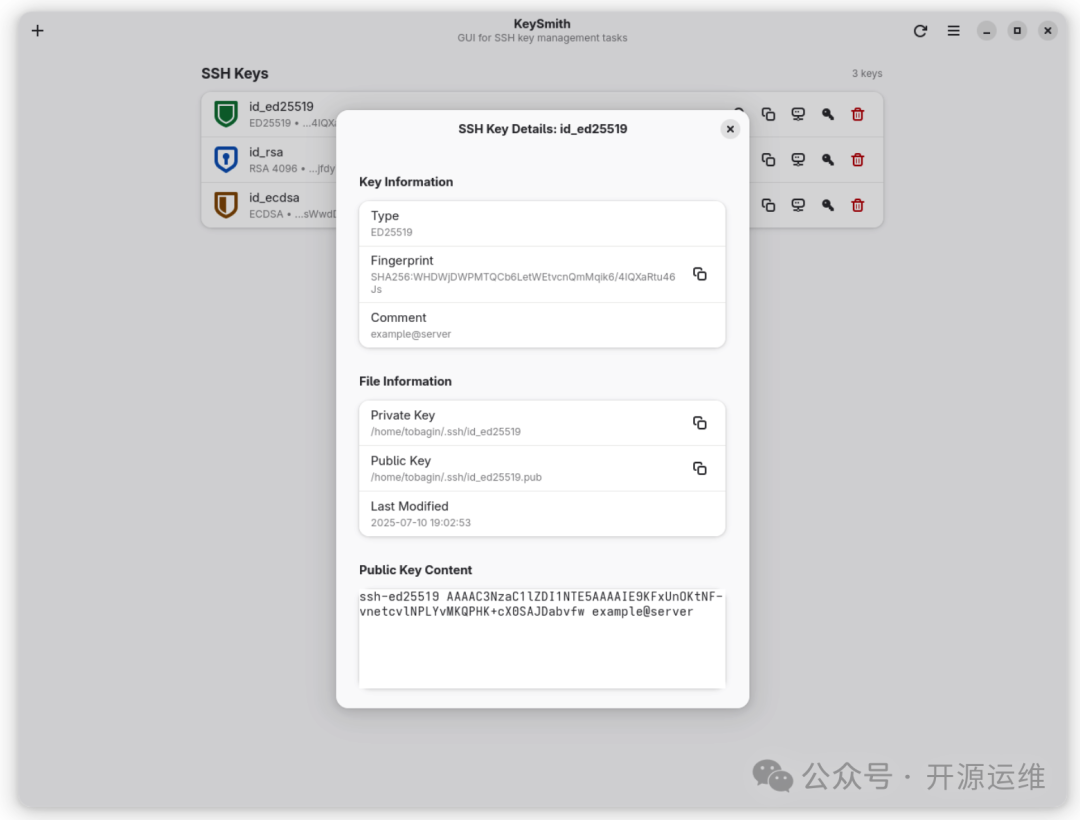Copy the Private Key file path
1080x820 pixels.
point(700,423)
